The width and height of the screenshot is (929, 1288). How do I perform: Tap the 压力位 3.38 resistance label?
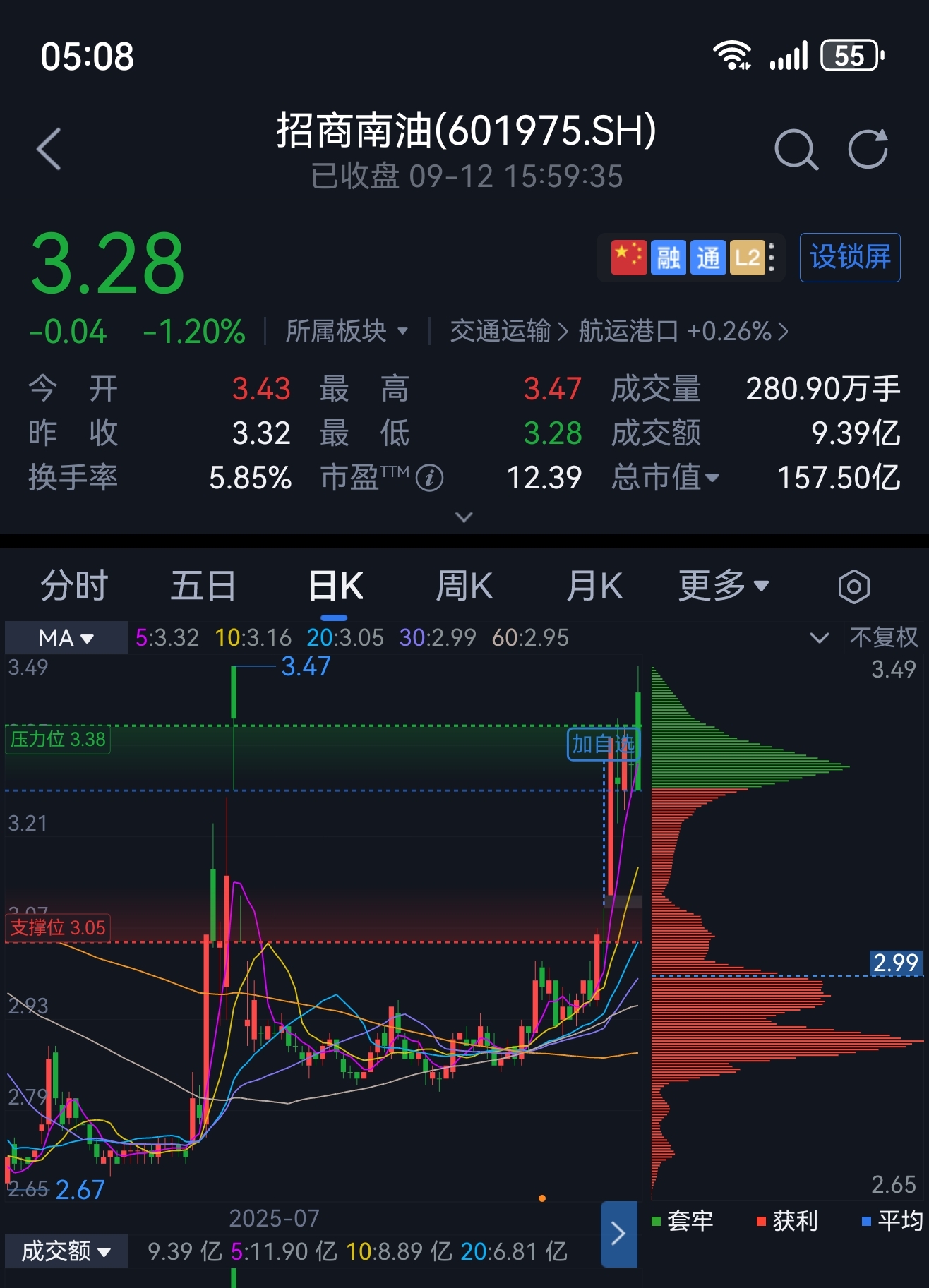[x=58, y=740]
